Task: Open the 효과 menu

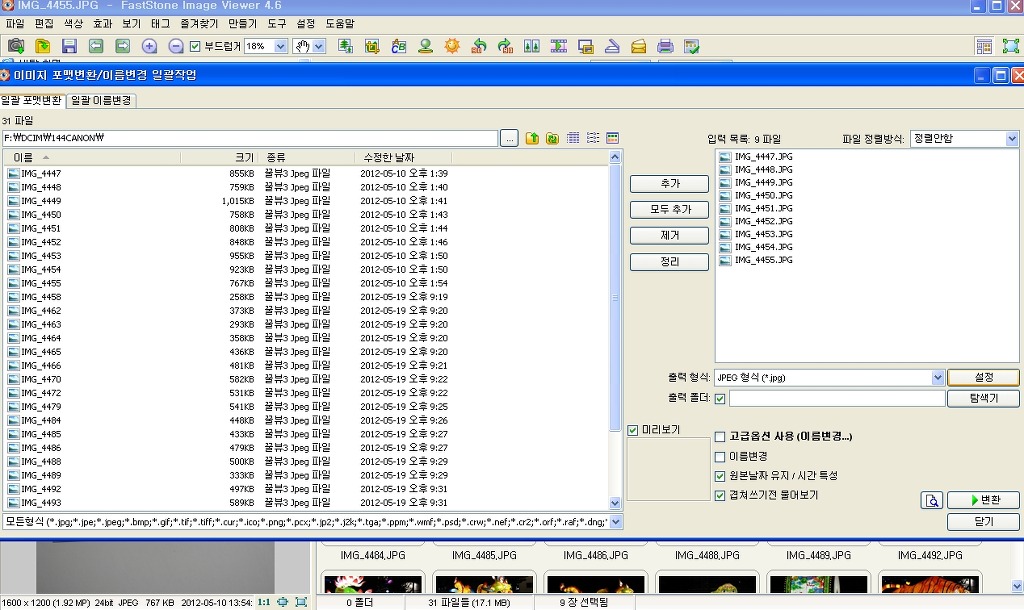Action: point(103,23)
